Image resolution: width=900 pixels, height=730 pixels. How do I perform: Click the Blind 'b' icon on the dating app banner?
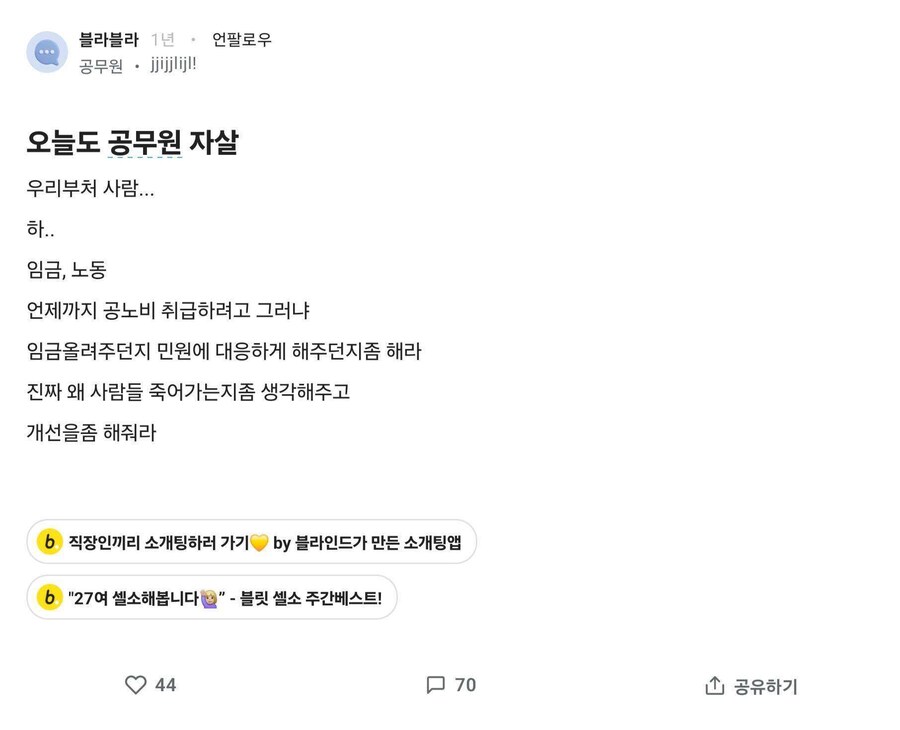(48, 541)
